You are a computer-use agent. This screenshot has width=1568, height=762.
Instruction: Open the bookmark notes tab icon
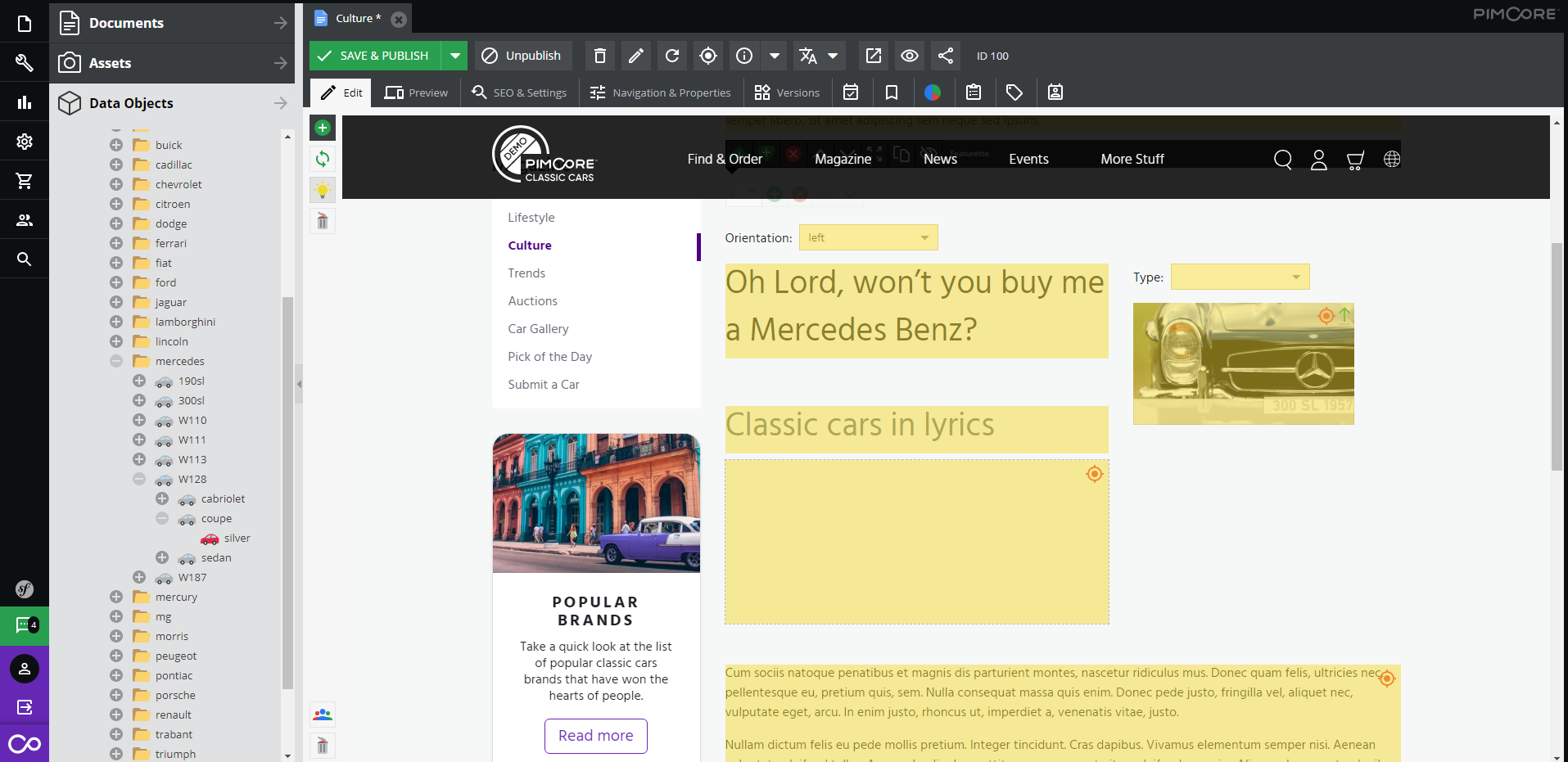point(892,92)
